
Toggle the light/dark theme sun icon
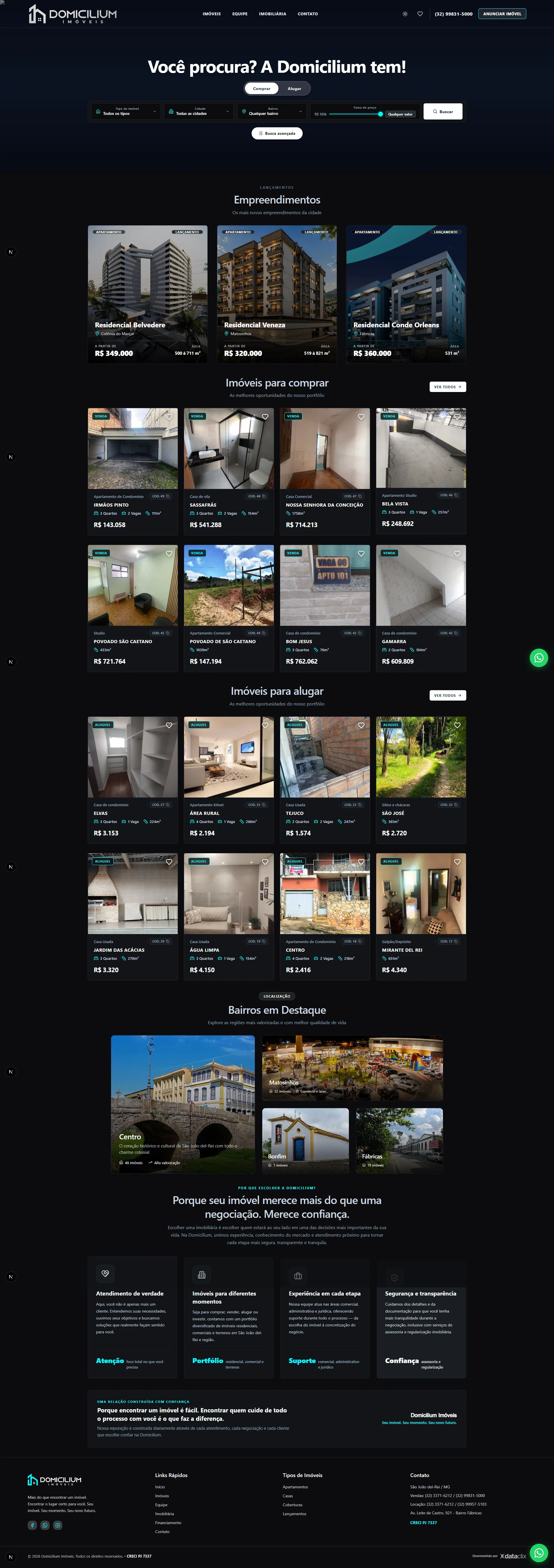(405, 14)
